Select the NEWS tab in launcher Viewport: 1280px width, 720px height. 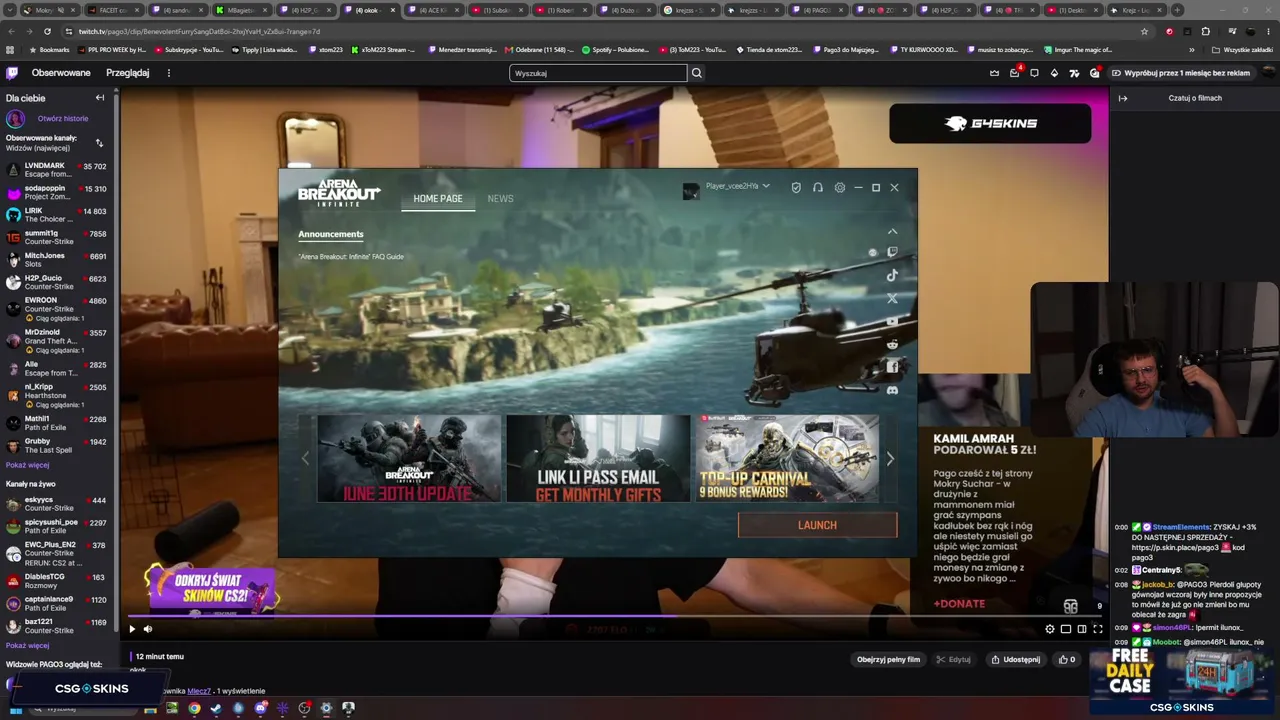(x=500, y=199)
